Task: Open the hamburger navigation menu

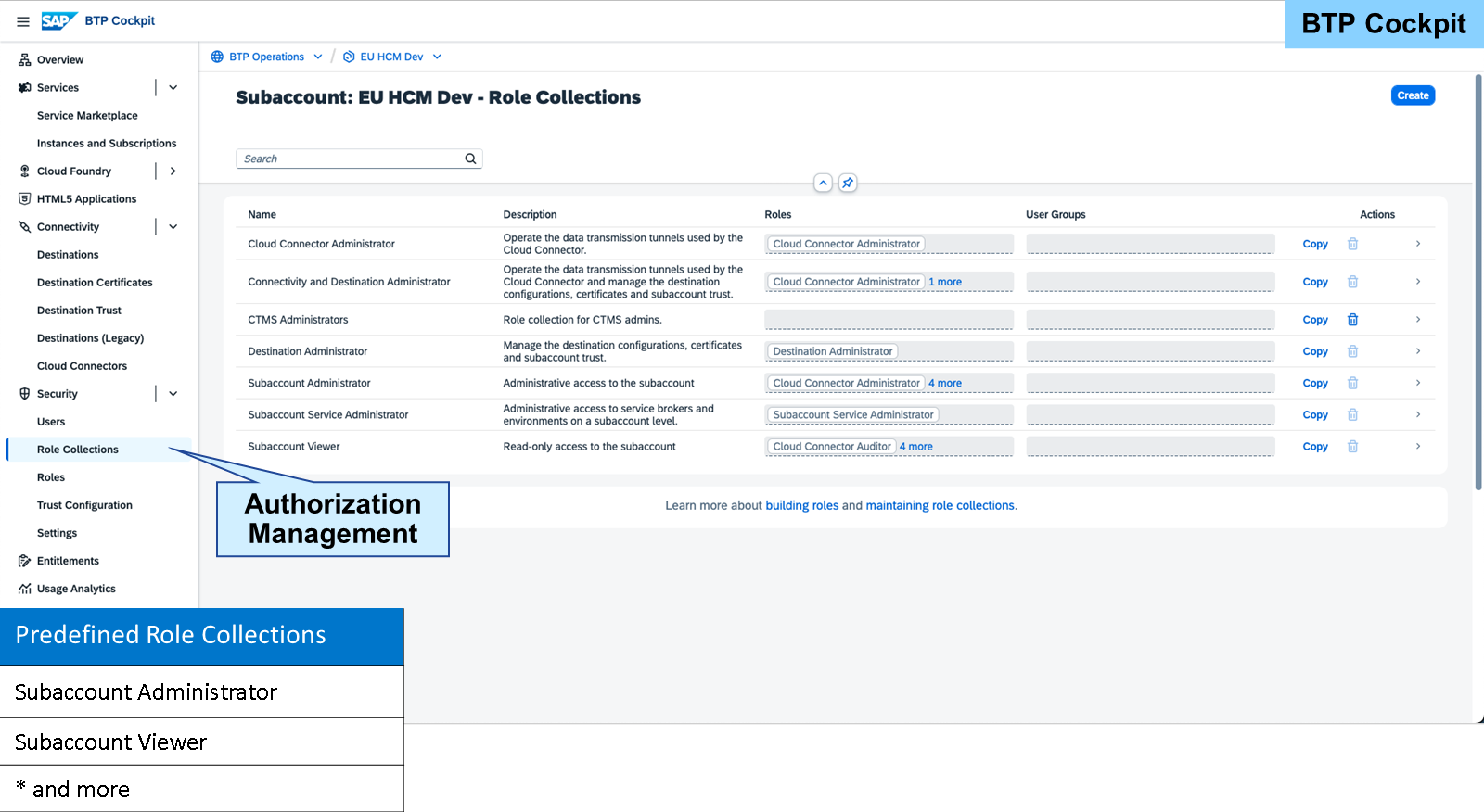Action: pyautogui.click(x=23, y=21)
